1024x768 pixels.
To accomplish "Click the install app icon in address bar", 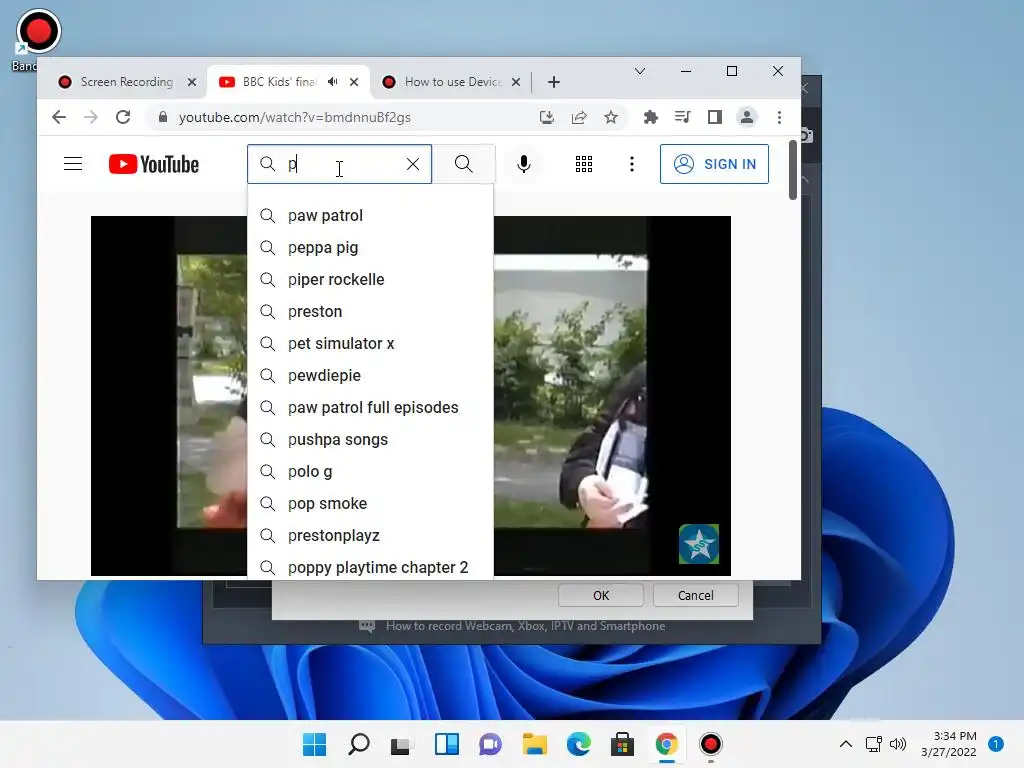I will [x=547, y=117].
